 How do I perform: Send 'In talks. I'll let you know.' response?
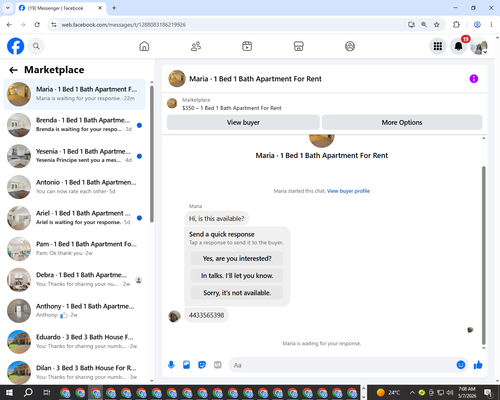(237, 276)
